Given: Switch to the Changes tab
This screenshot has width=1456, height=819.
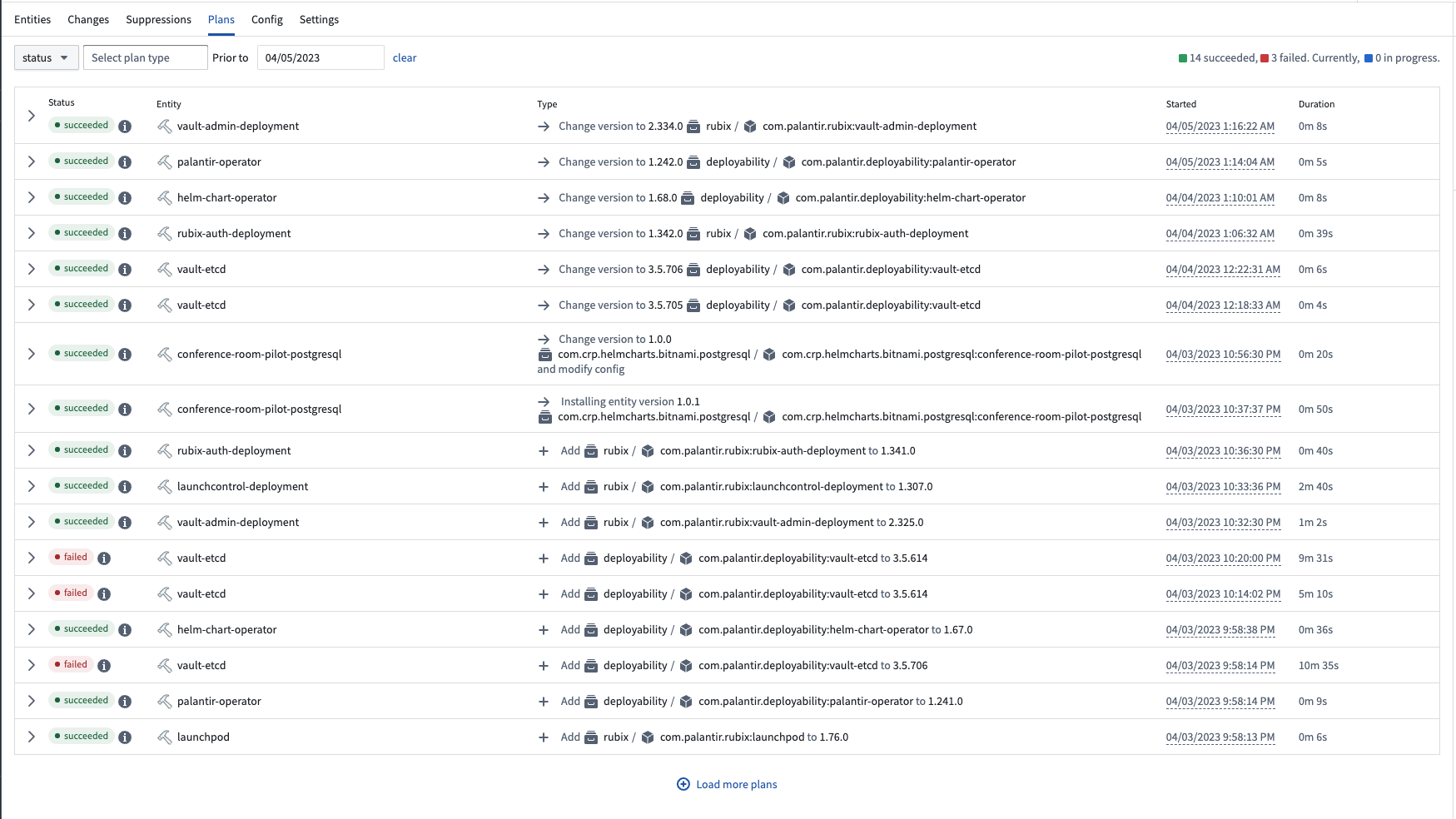Looking at the screenshot, I should [88, 19].
